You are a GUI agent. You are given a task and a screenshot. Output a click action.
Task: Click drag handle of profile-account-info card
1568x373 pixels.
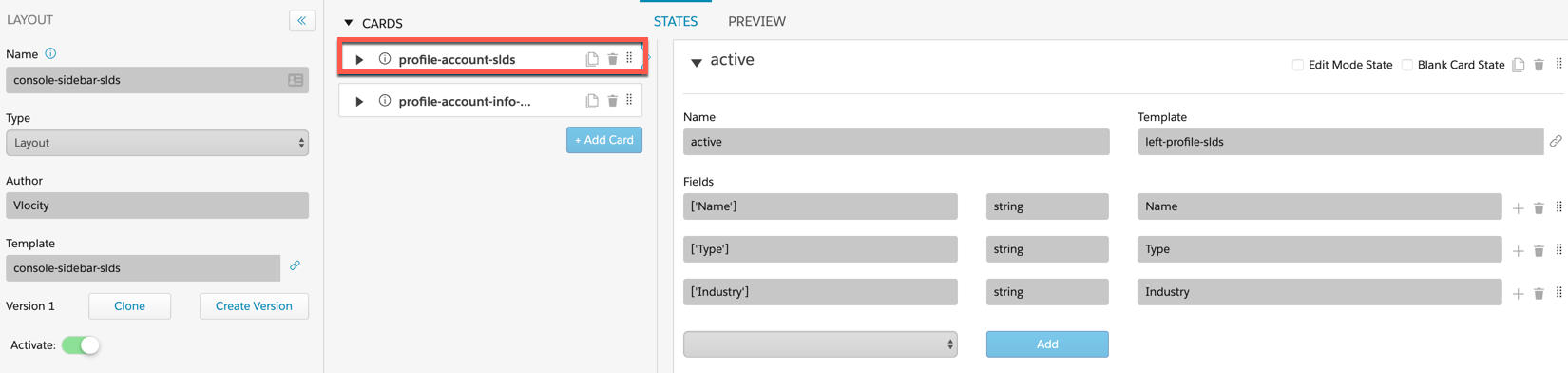[x=629, y=100]
